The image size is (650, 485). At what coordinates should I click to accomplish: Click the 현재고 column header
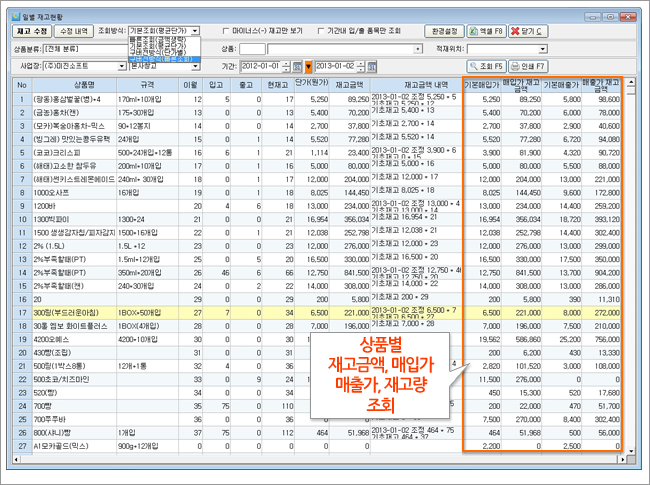278,85
